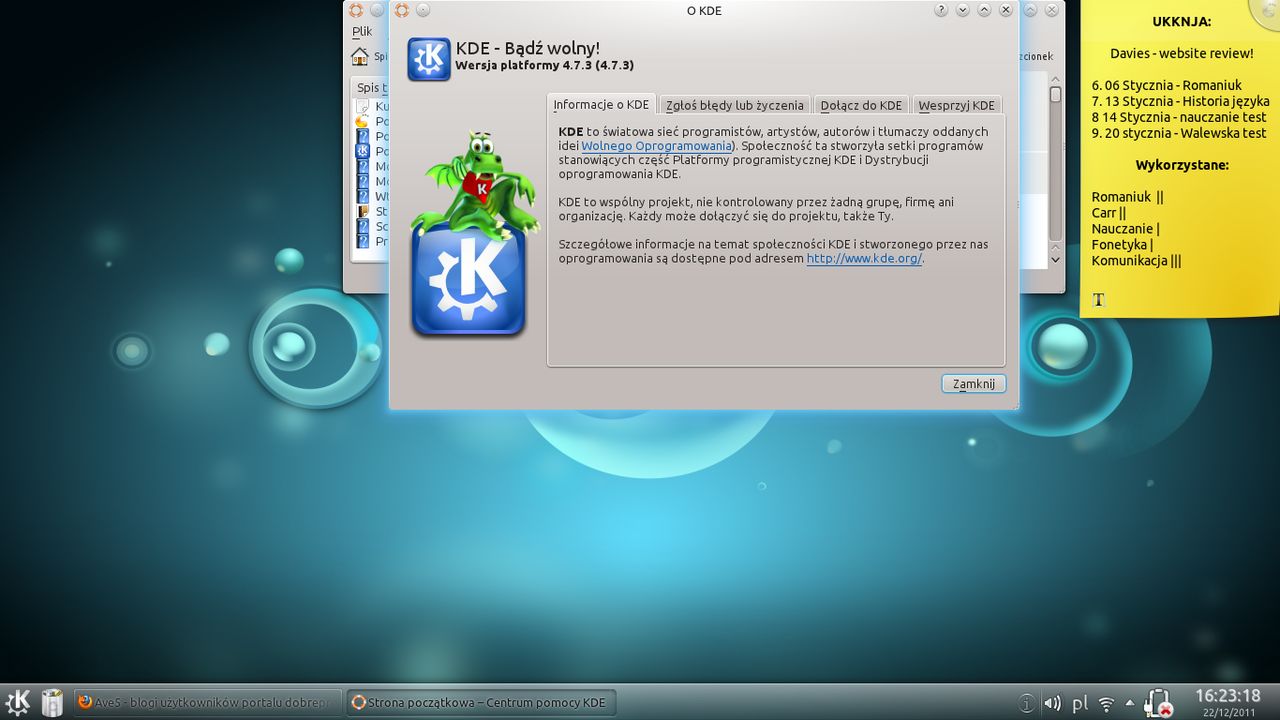
Task: Click 'Nauczanie |' line on sticky note
Action: (x=1125, y=229)
